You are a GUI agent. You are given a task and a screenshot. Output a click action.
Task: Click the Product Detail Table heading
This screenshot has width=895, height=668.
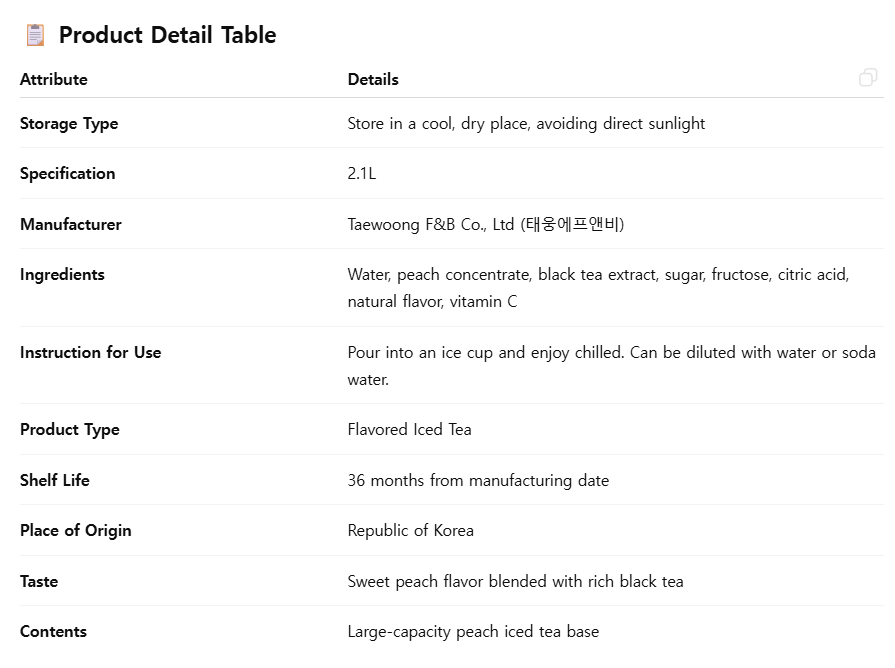tap(167, 35)
